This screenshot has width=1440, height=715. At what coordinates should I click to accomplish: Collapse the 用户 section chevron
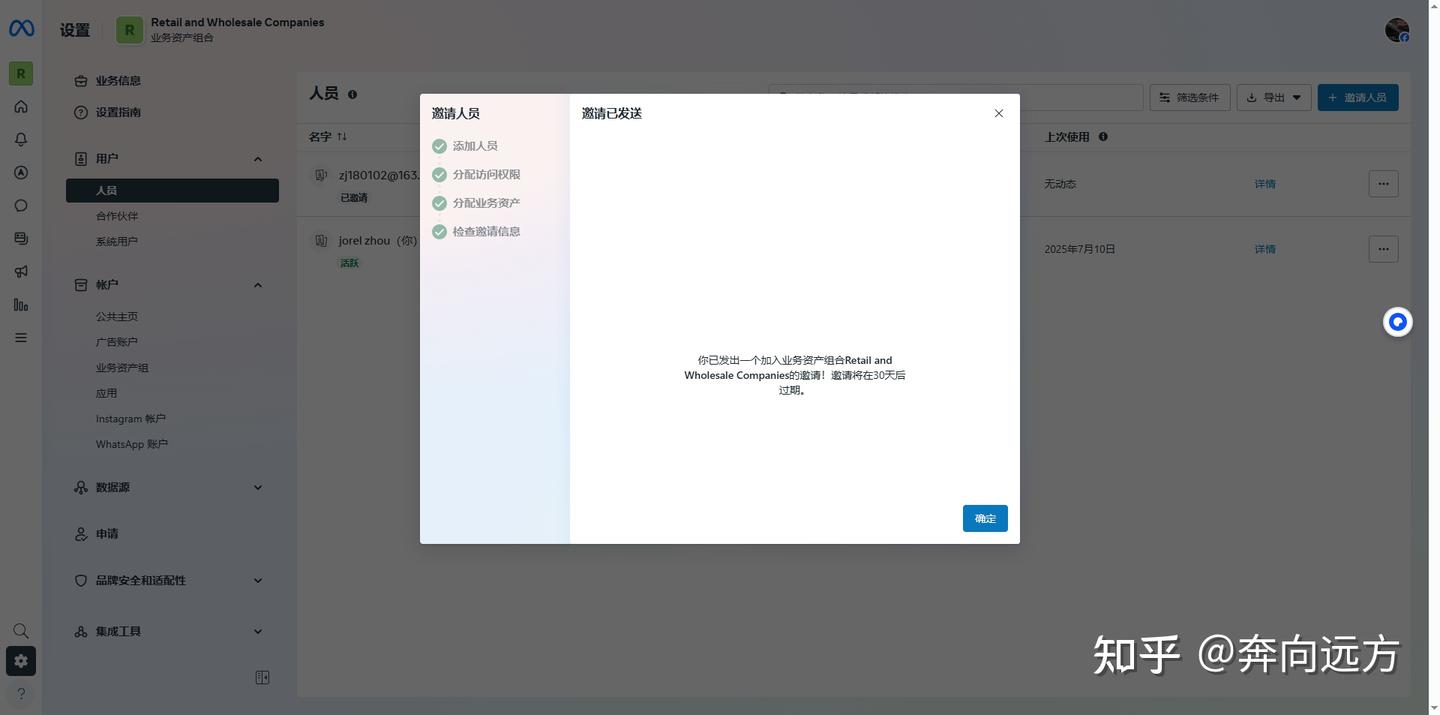tap(257, 158)
